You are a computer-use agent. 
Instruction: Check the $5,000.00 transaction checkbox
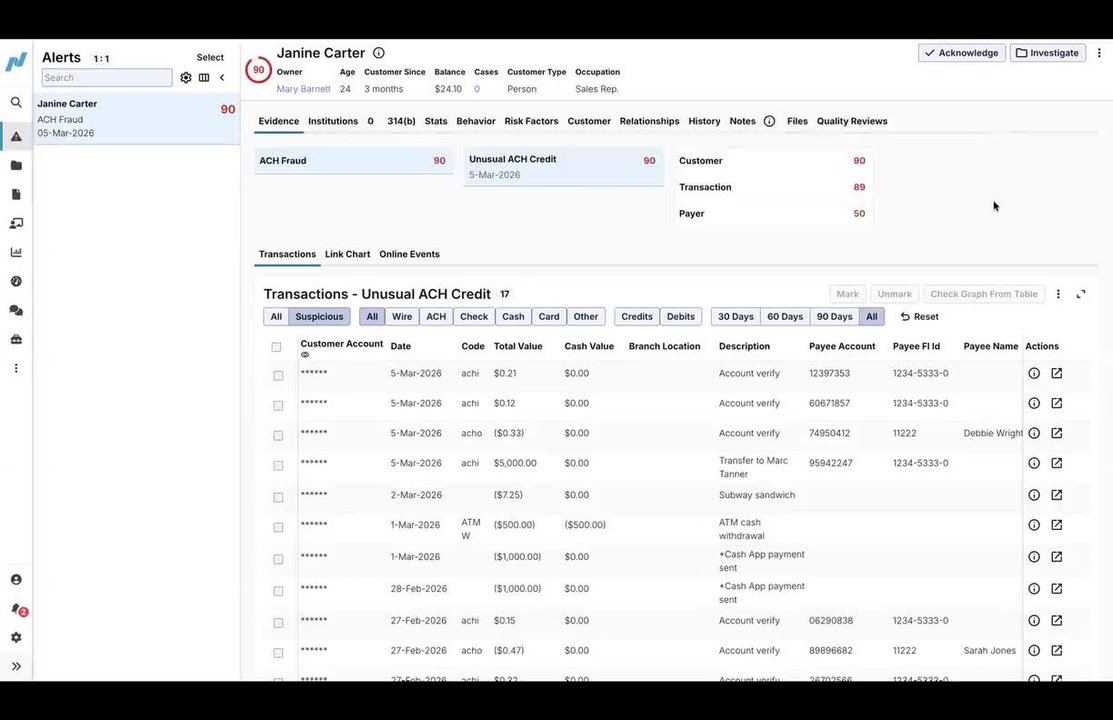(278, 466)
